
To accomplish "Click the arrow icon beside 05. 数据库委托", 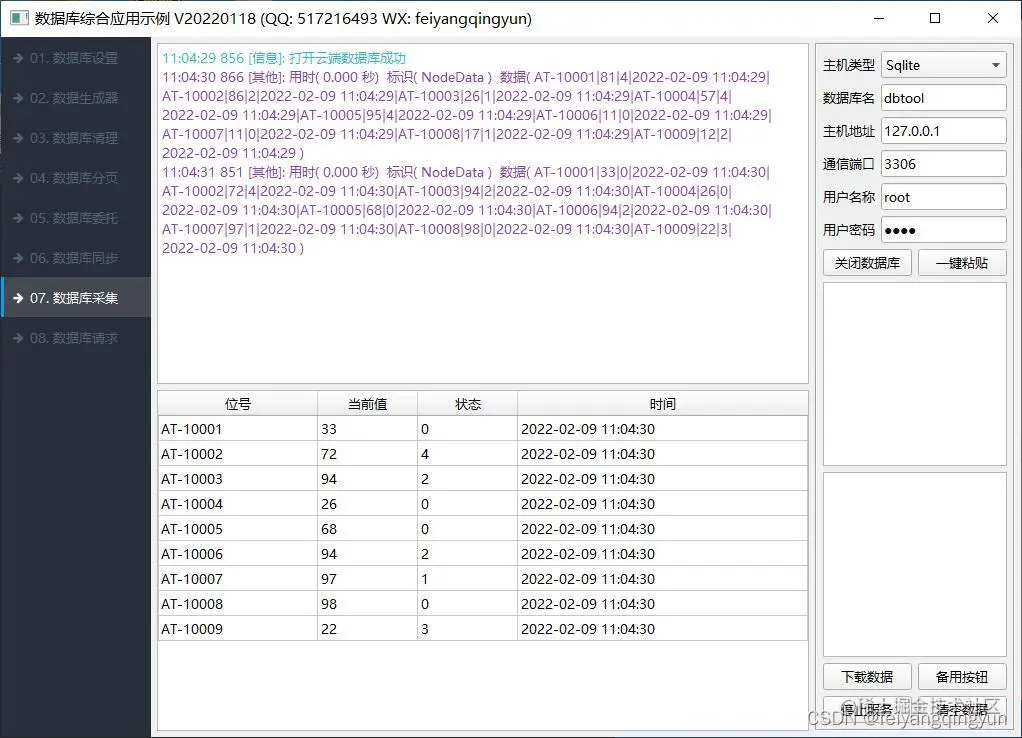I will point(18,218).
